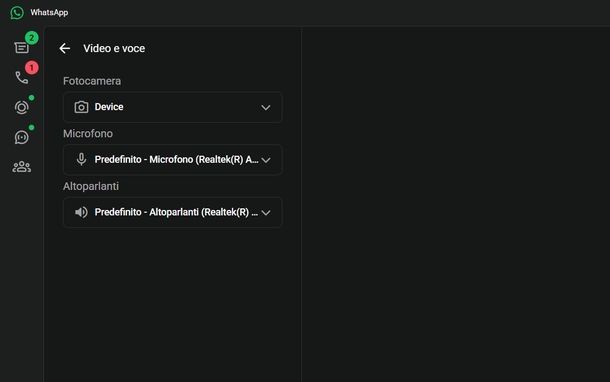Click the 'WhatsApp' title text
Screen dimensions: 610x382
pos(49,12)
